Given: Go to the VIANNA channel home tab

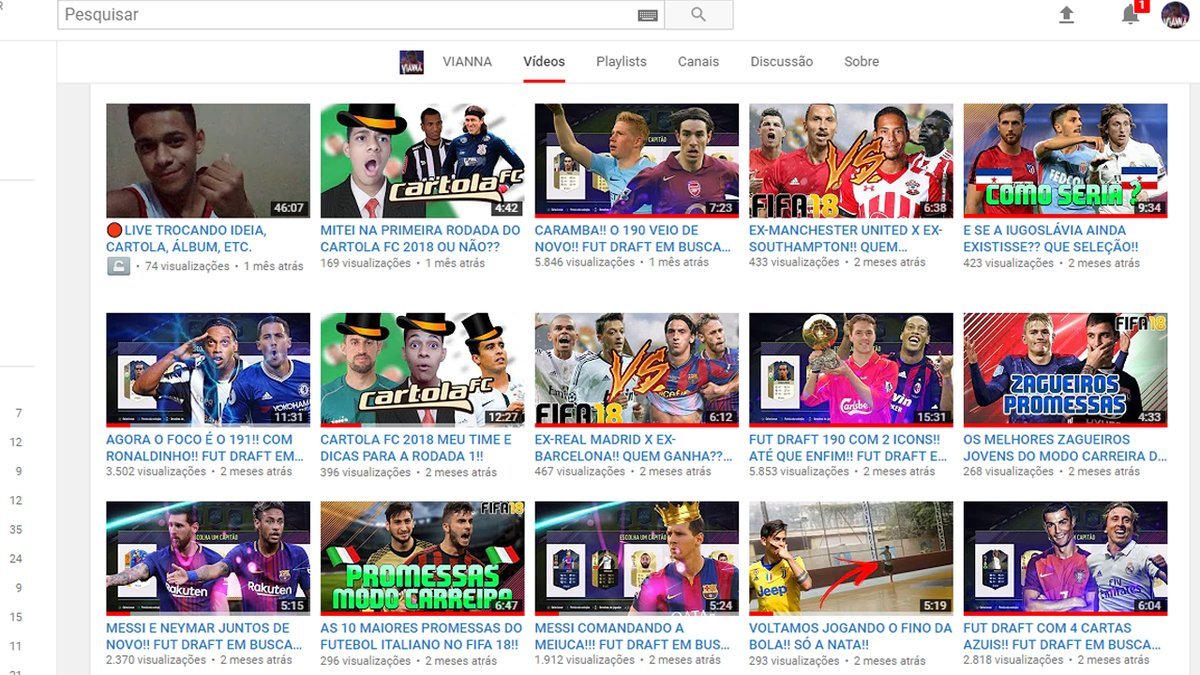Looking at the screenshot, I should pyautogui.click(x=467, y=61).
